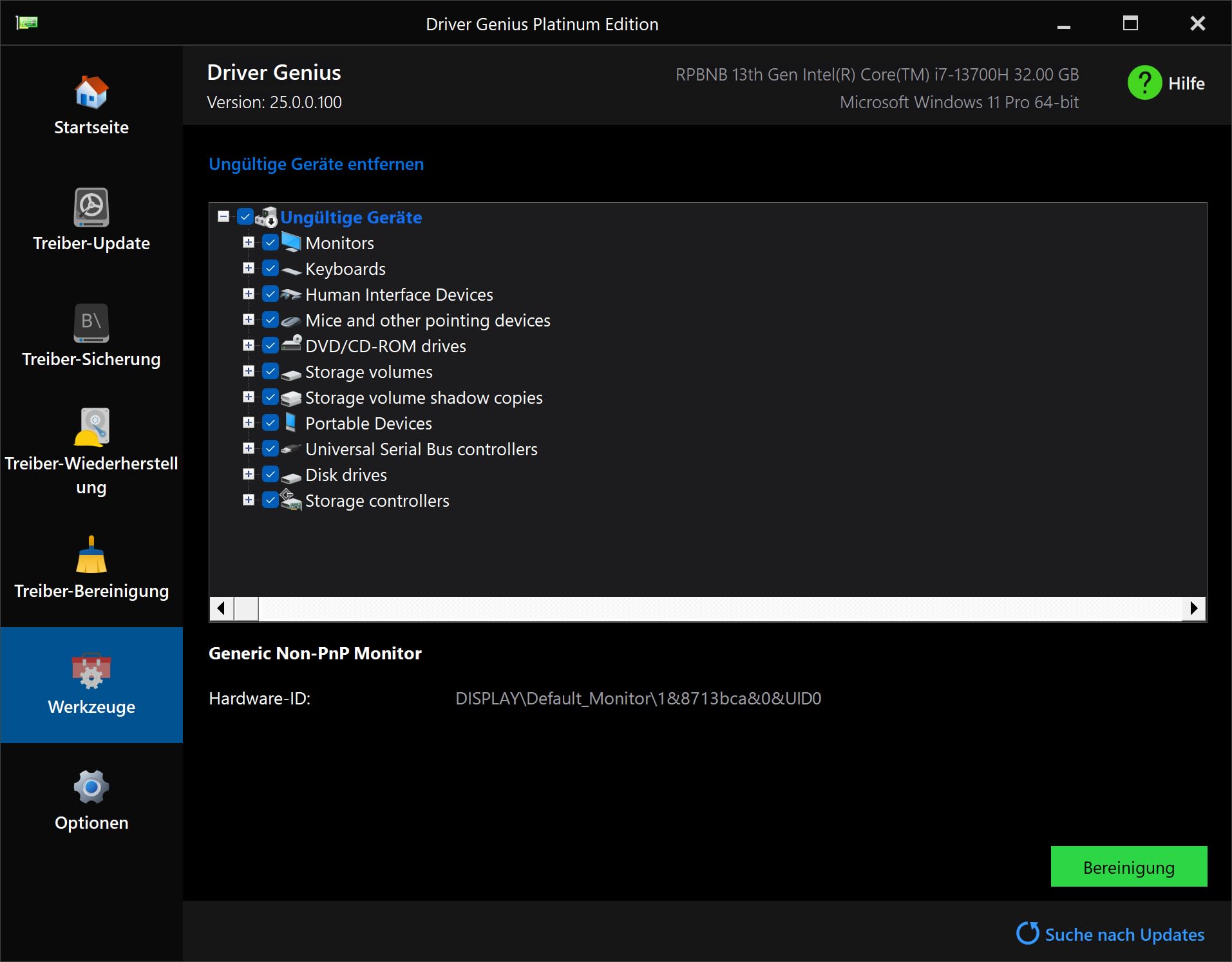Uncheck Storage controllers checkbox
The height and width of the screenshot is (962, 1232).
coord(270,500)
